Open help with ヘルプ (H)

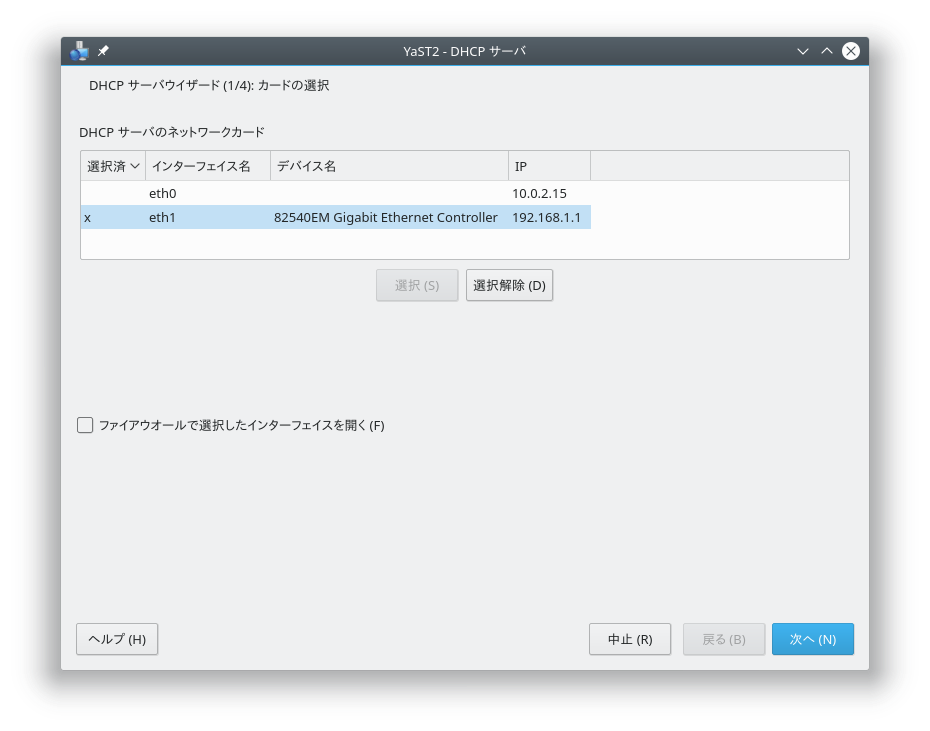pyautogui.click(x=117, y=639)
